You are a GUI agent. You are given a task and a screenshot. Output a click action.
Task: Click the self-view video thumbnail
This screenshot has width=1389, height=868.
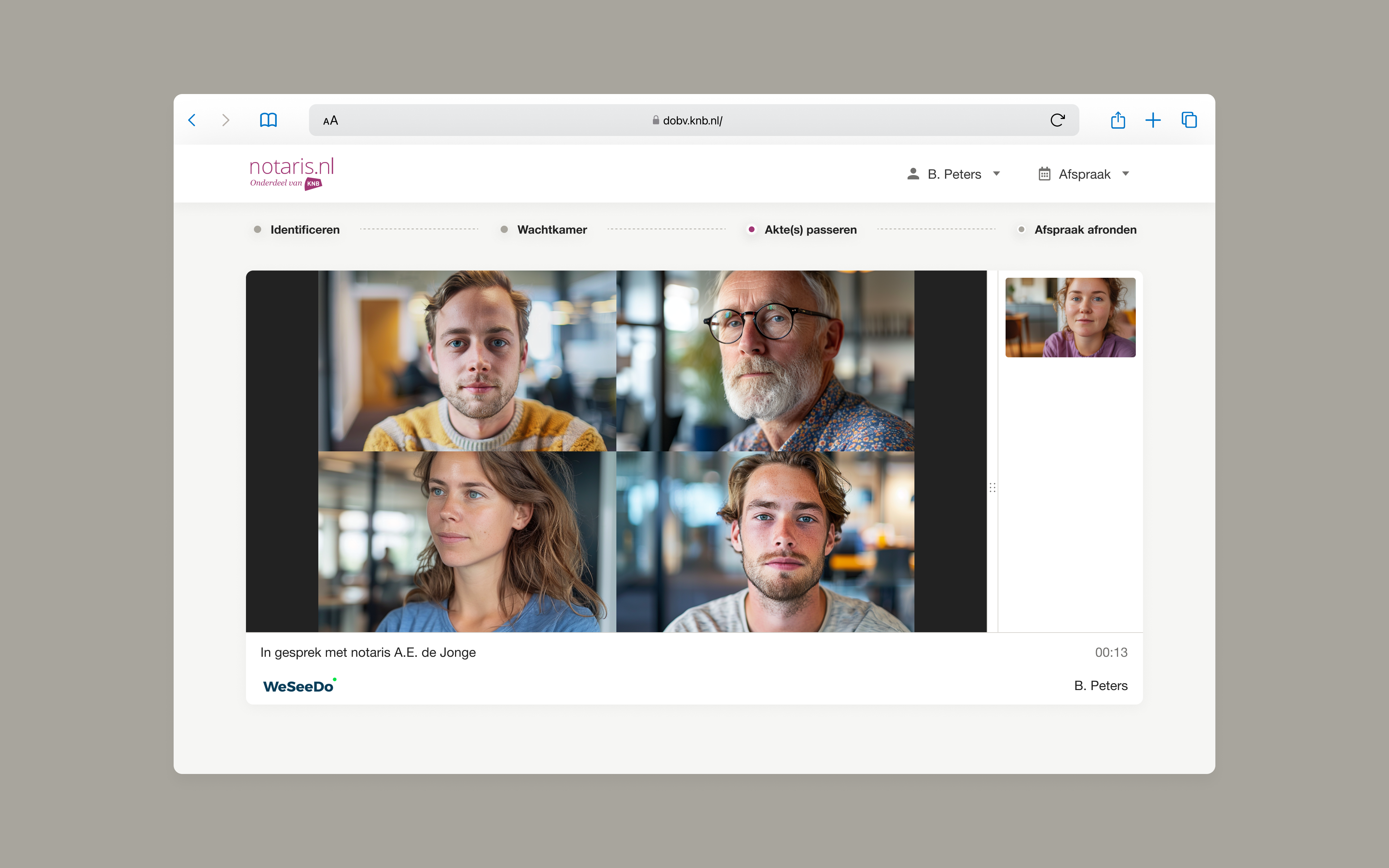tap(1070, 318)
